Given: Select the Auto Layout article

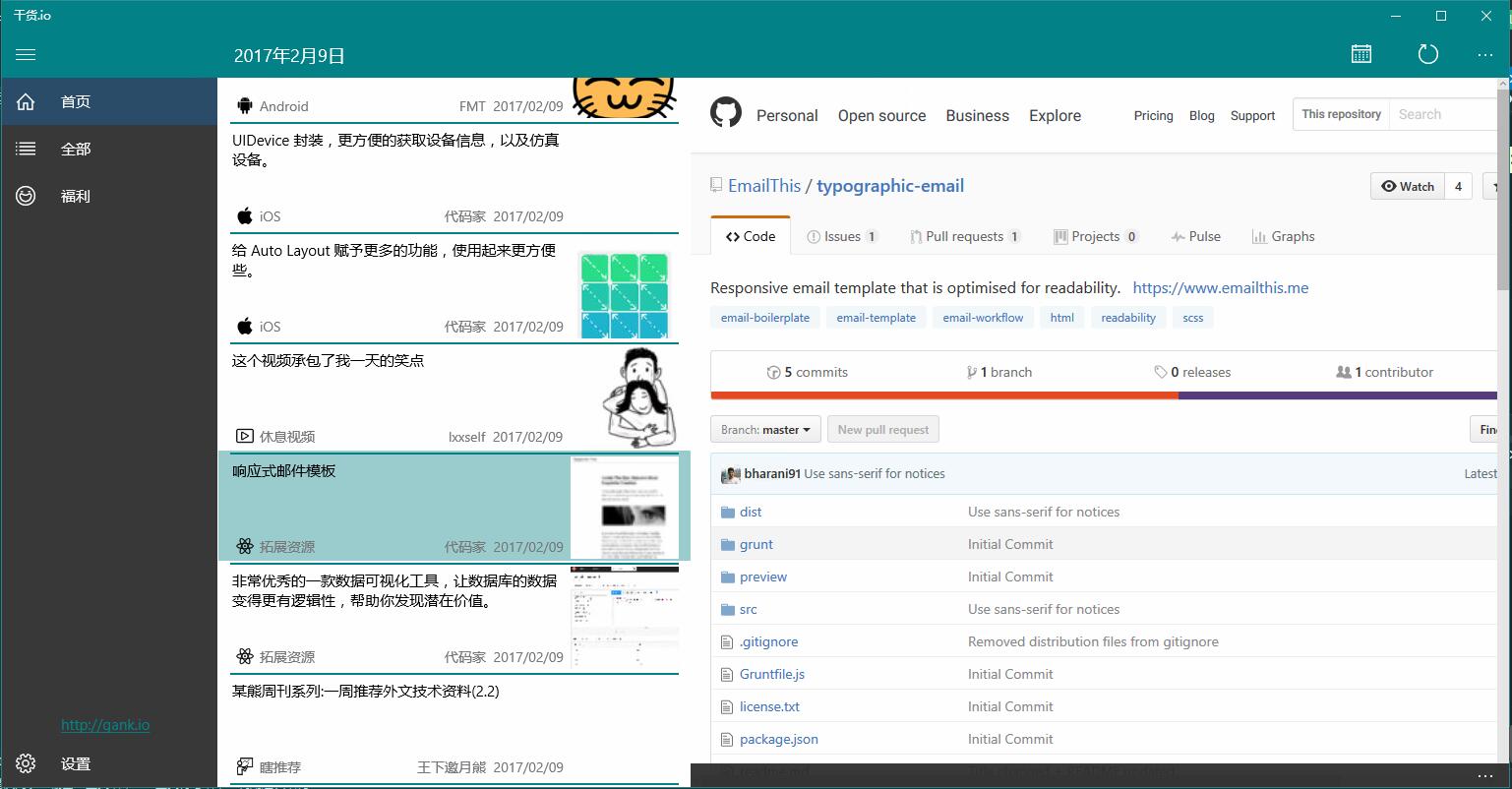Looking at the screenshot, I should coord(454,287).
